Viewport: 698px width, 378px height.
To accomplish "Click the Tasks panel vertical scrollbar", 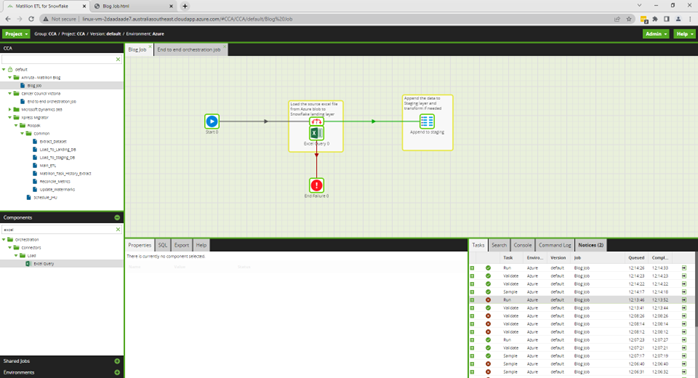I will coord(696,289).
